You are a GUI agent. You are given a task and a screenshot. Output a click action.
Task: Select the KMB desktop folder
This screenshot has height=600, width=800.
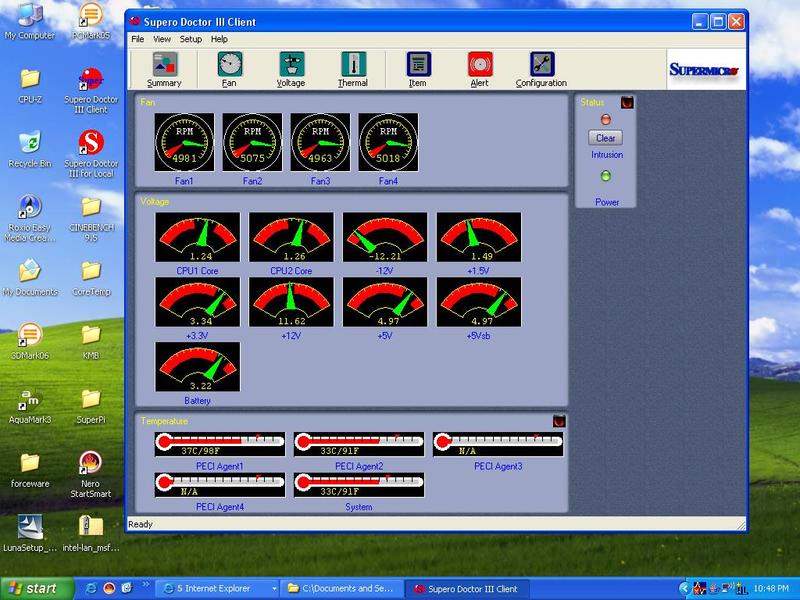point(91,342)
